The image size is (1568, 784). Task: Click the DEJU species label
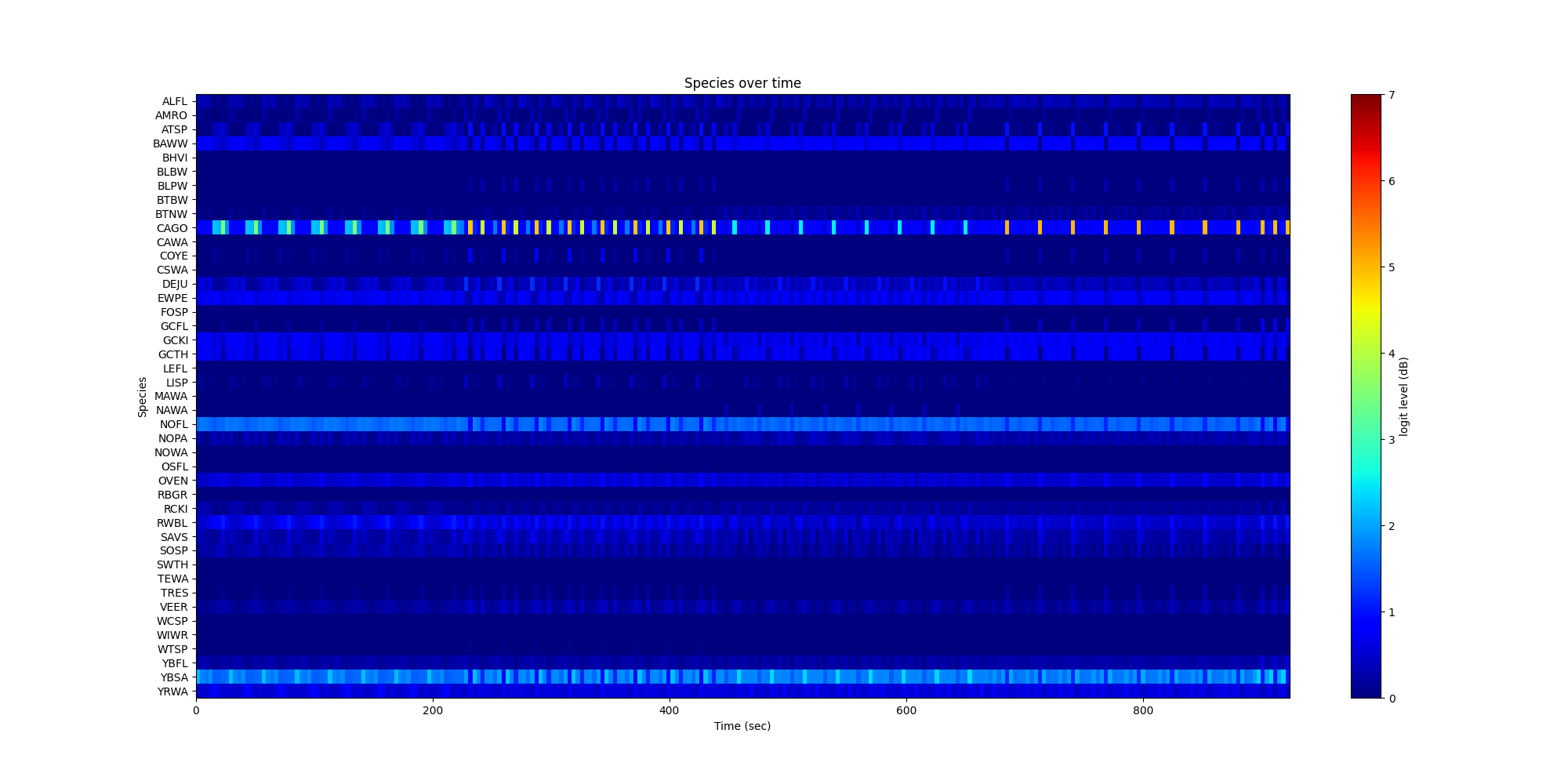174,284
